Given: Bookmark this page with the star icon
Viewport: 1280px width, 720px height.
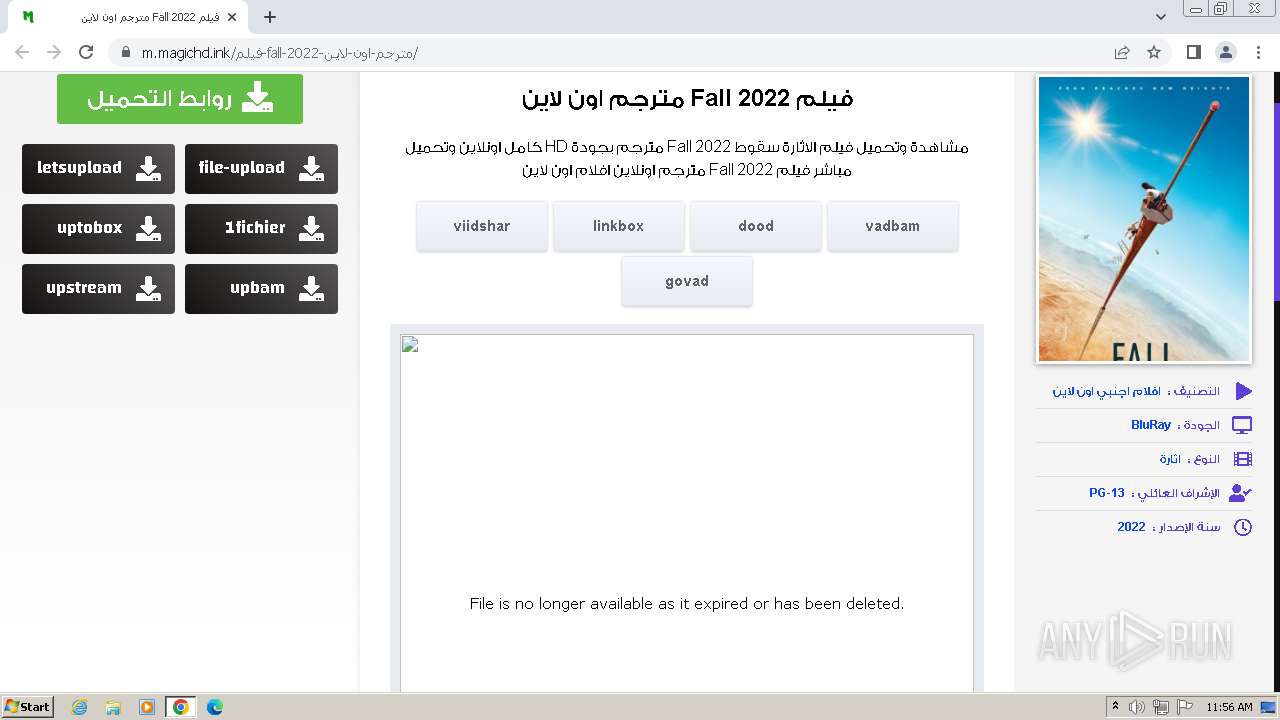Looking at the screenshot, I should [1154, 52].
